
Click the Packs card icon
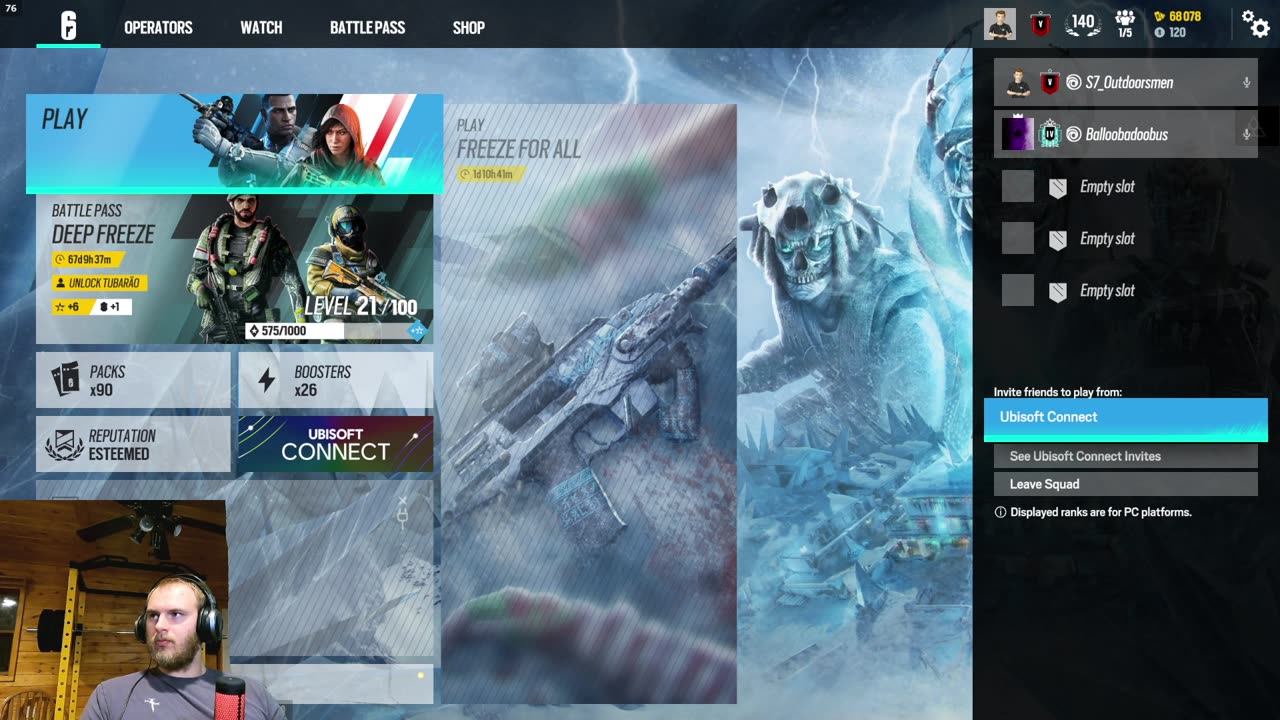[x=65, y=380]
